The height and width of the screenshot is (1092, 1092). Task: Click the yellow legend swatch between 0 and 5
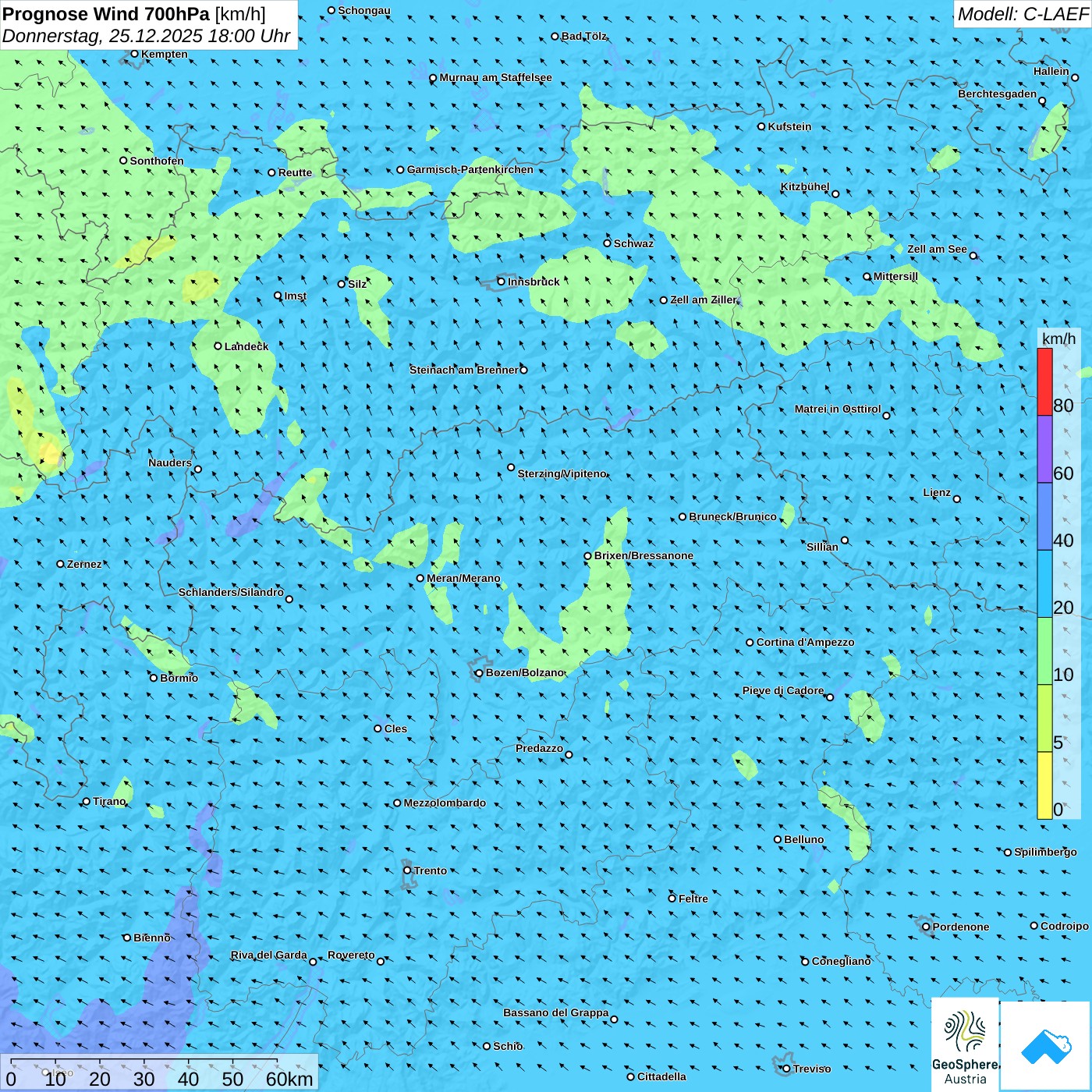[1044, 785]
